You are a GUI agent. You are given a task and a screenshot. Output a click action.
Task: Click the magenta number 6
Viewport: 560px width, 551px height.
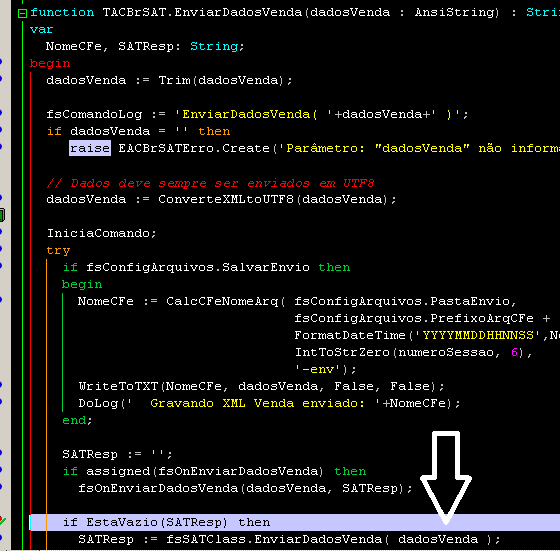[x=514, y=353]
